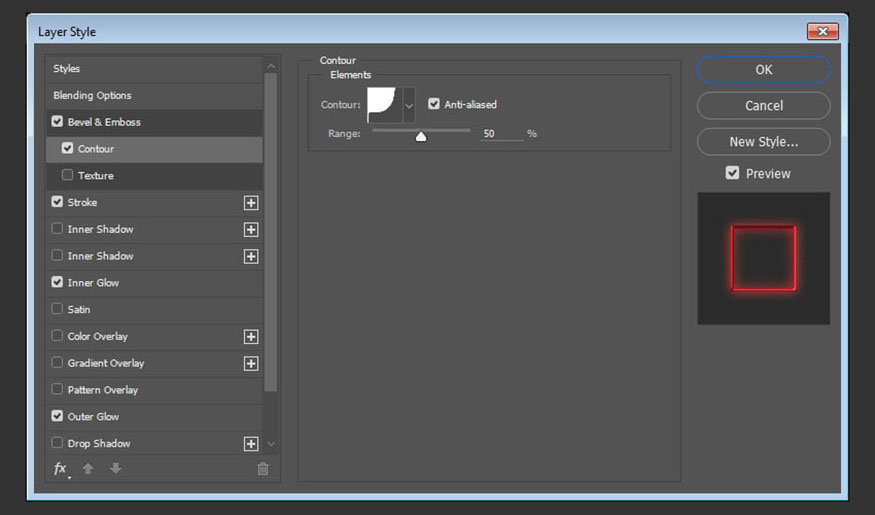Click plus icon on second Inner Shadow row
Screen dimensions: 875x515
(x=251, y=256)
